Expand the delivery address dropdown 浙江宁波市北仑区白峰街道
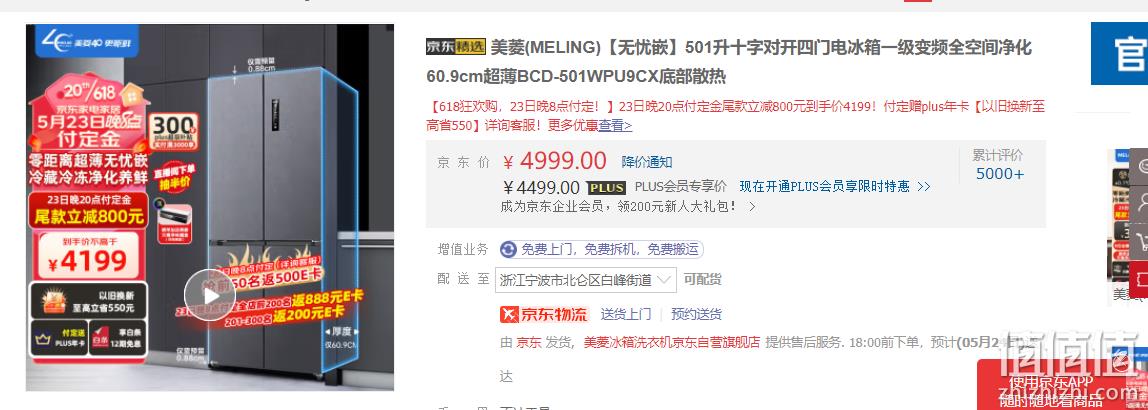1148x410 pixels. 586,280
